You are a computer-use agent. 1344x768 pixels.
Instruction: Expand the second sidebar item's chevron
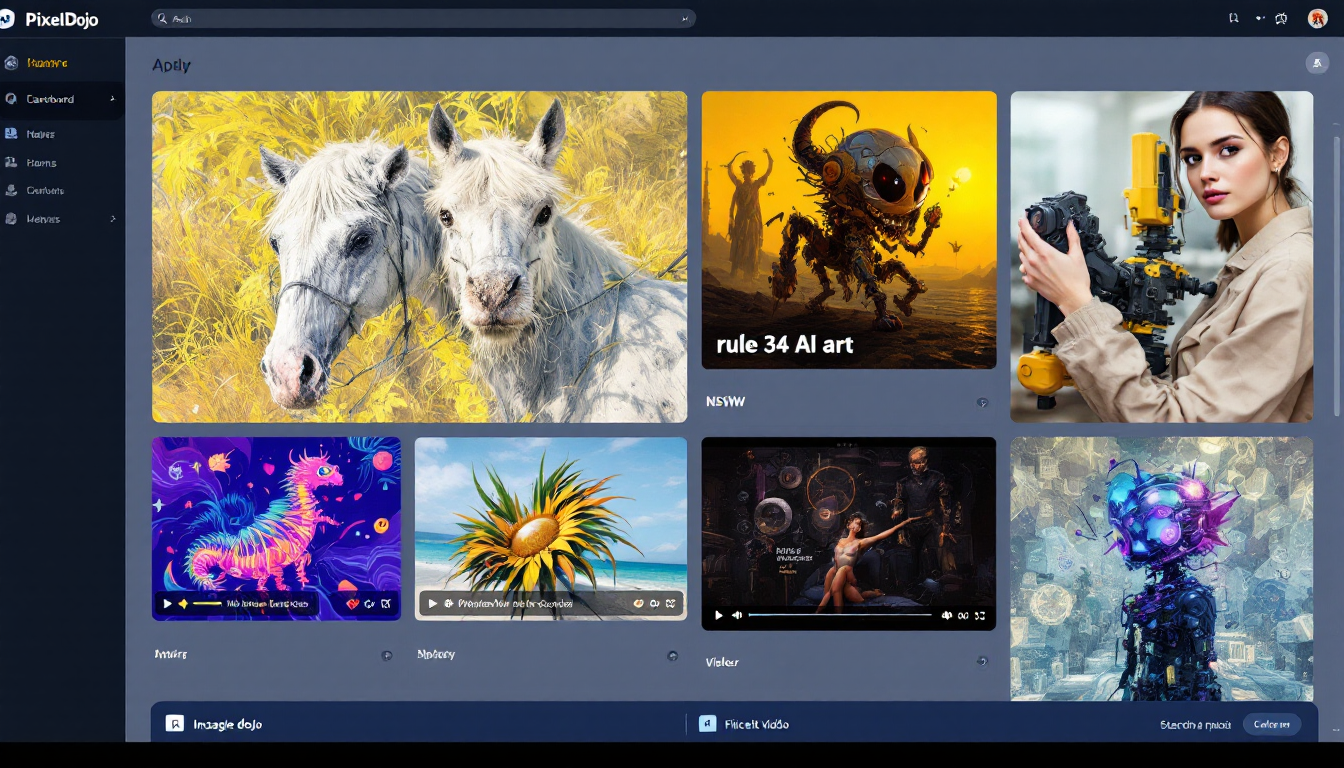(112, 99)
